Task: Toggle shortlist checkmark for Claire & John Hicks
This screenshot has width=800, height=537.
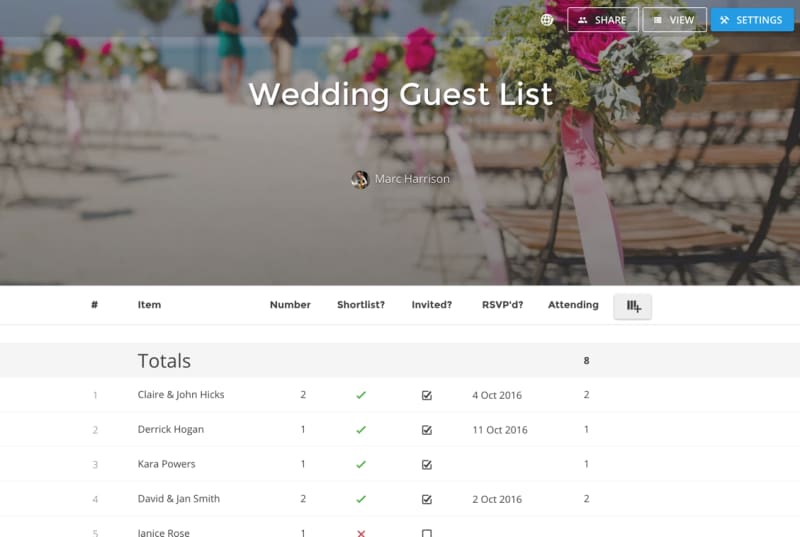Action: [x=361, y=395]
